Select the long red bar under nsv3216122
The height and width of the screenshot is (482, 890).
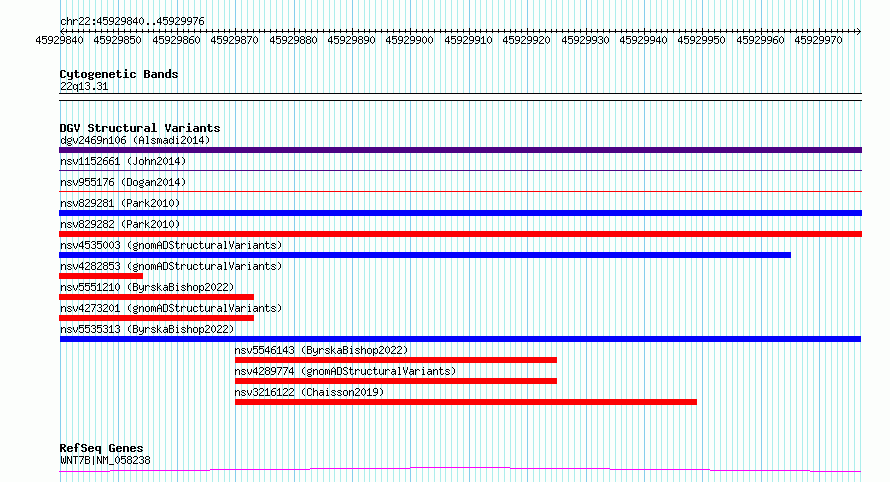tap(465, 402)
